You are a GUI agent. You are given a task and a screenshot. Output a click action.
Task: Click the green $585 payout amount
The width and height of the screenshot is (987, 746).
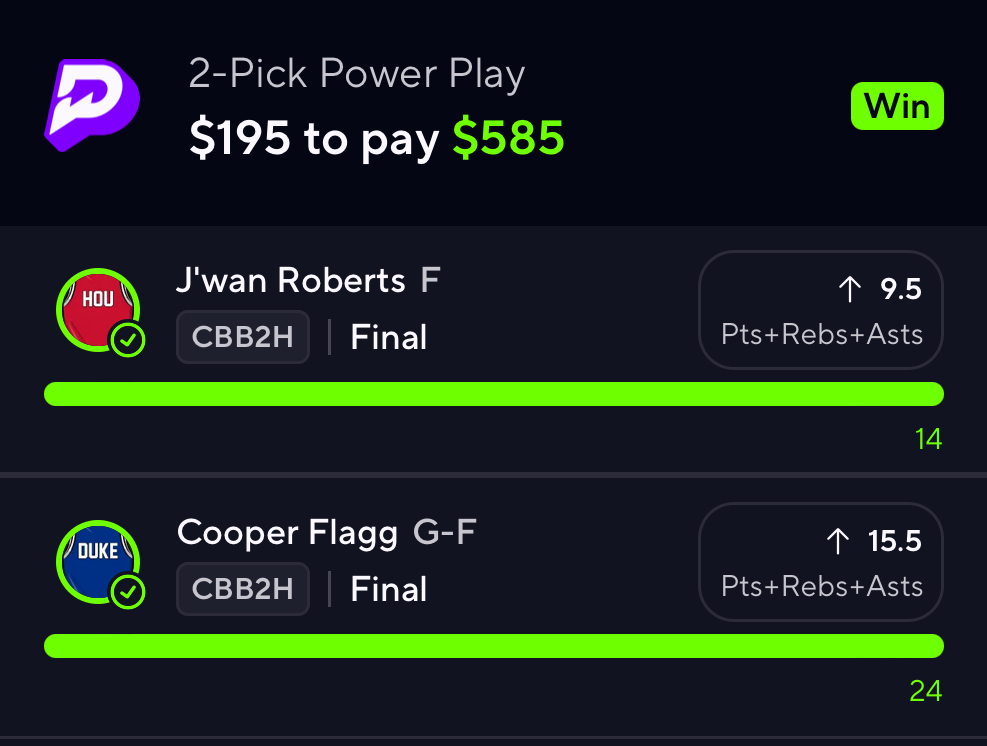[508, 139]
